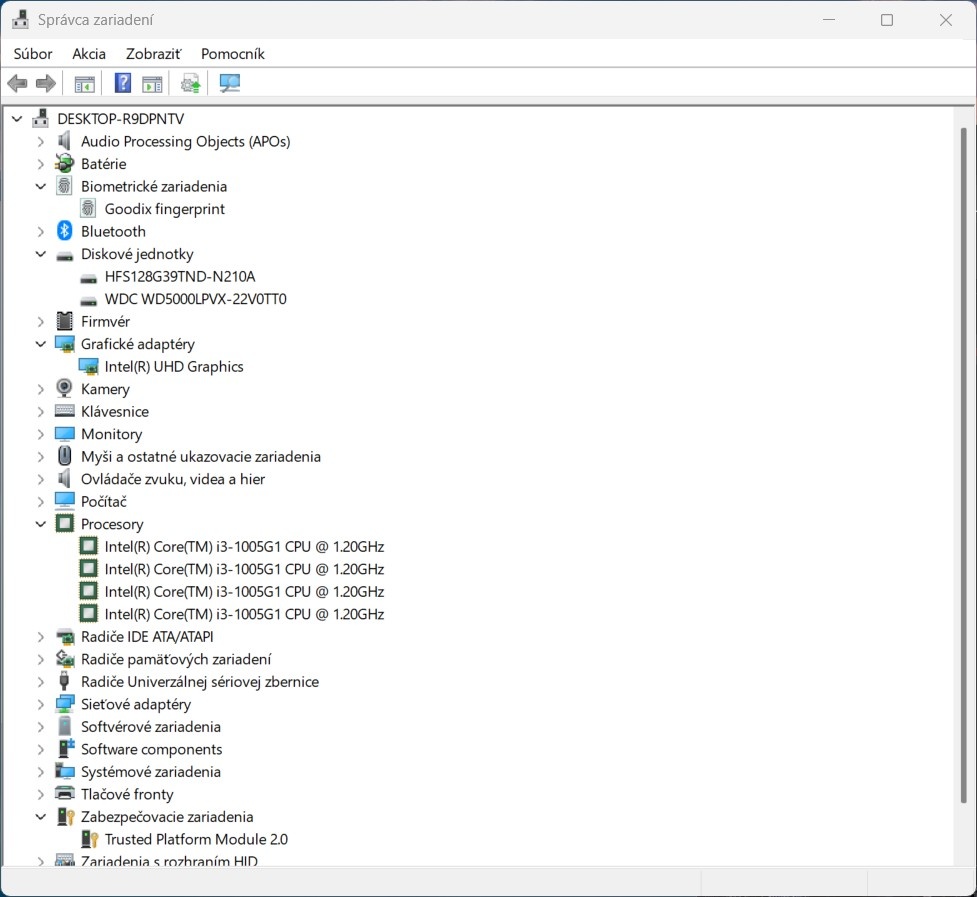The image size is (977, 897).
Task: Open the Zobraziť menu
Action: click(153, 54)
